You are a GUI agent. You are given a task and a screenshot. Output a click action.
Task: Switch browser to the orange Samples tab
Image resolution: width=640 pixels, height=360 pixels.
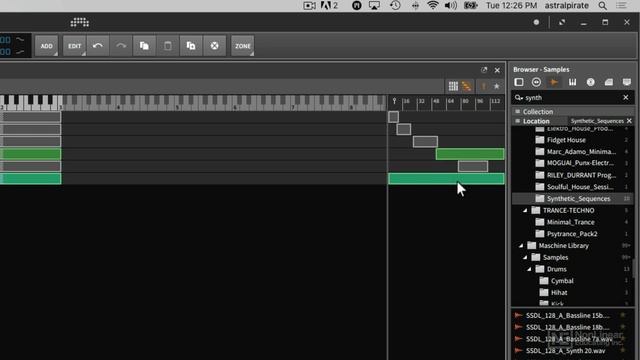point(554,82)
